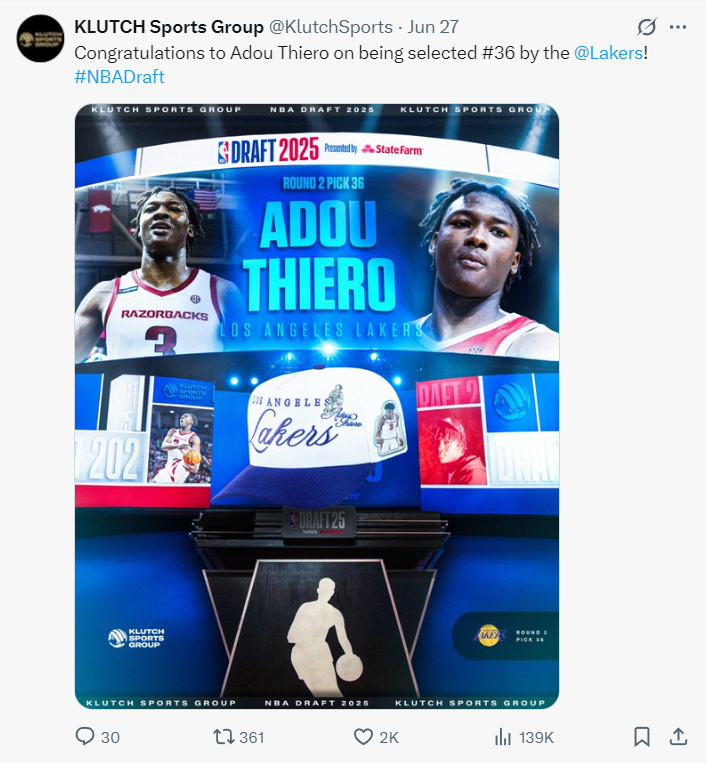This screenshot has width=706, height=763.
Task: Open the Jun 27 post timestamp
Action: (x=433, y=27)
